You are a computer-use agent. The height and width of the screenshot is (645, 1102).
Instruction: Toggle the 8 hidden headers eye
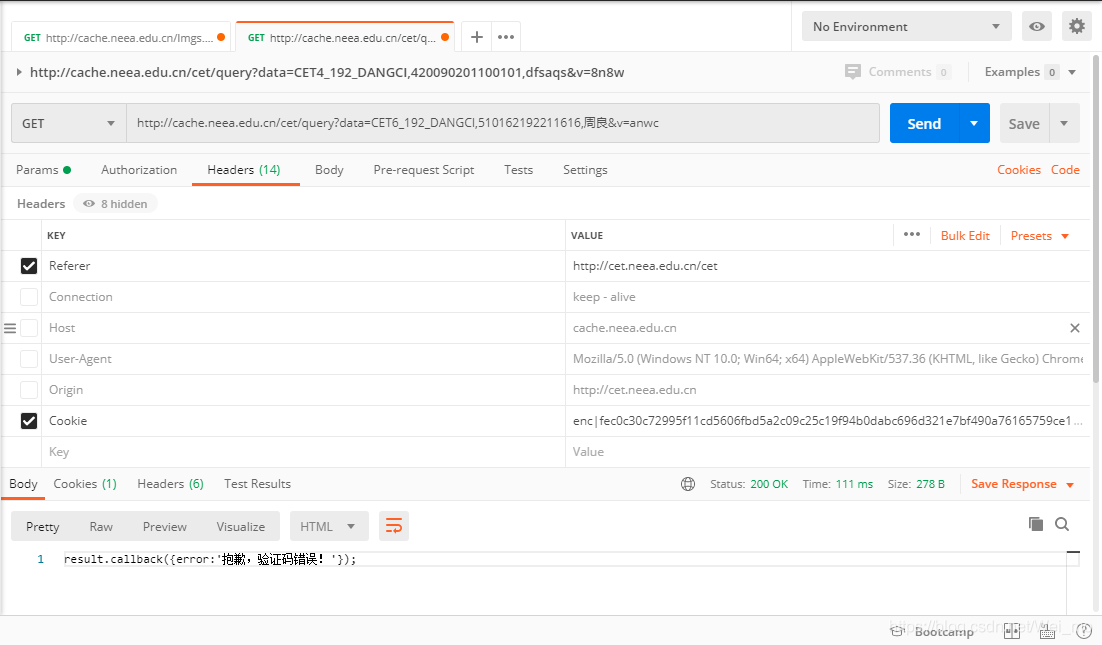point(89,204)
